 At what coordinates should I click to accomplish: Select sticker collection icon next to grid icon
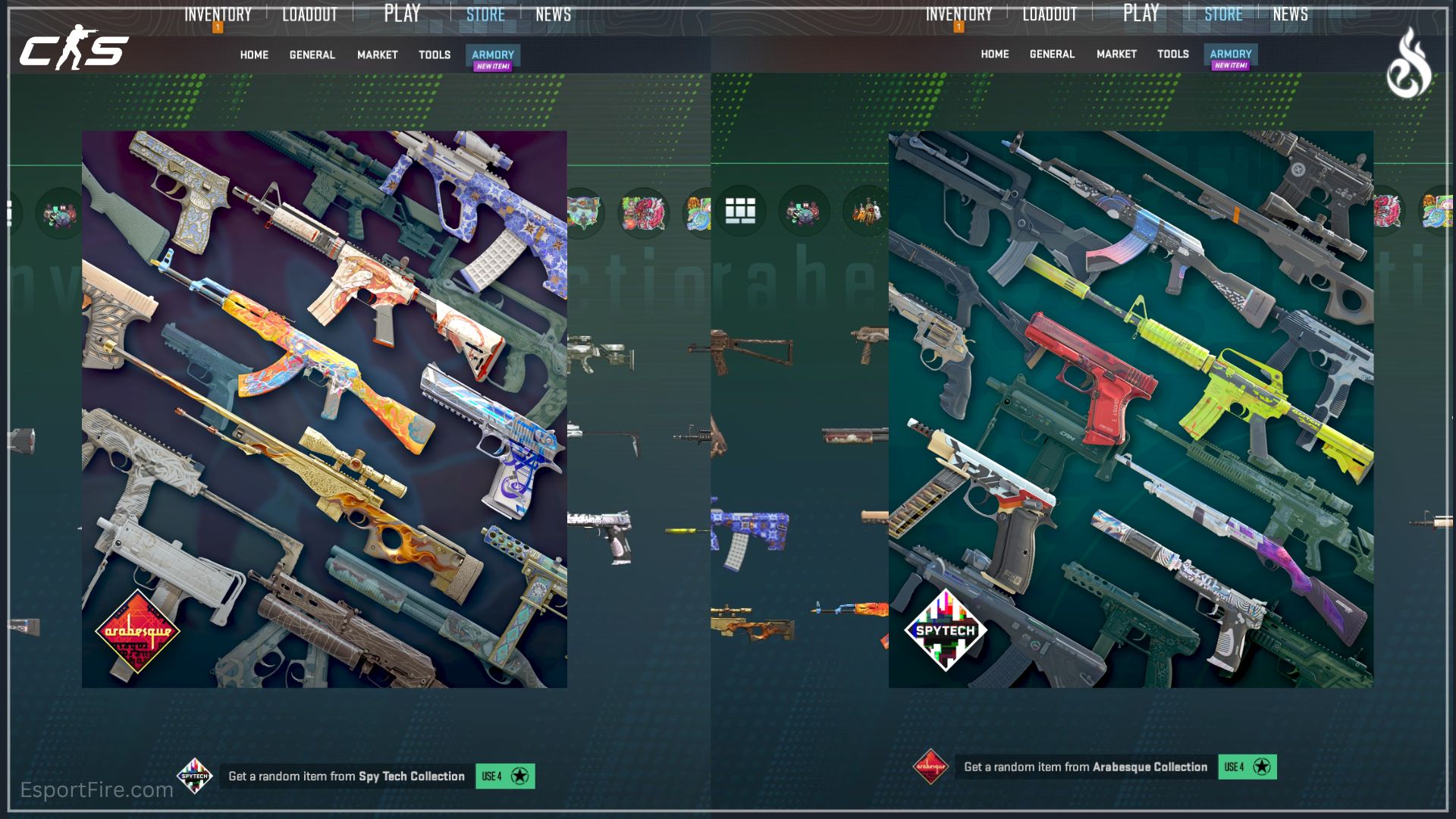pyautogui.click(x=803, y=211)
